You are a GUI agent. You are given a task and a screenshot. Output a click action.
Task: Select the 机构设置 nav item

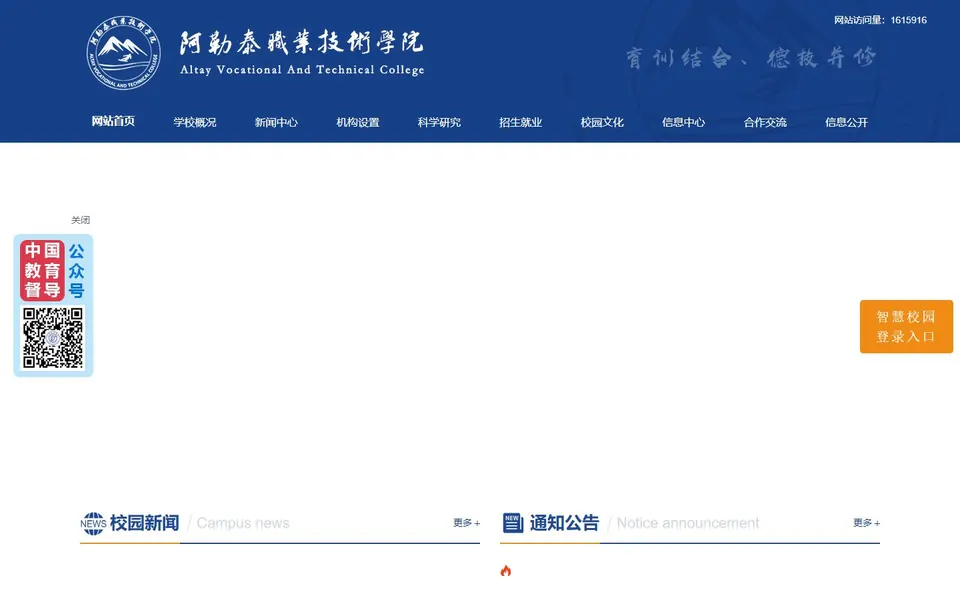(x=358, y=122)
